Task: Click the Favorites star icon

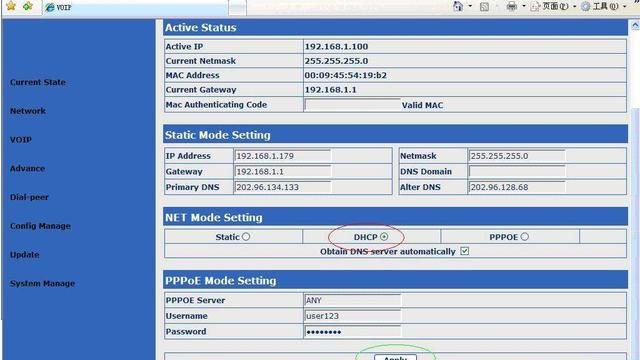Action: pyautogui.click(x=11, y=6)
